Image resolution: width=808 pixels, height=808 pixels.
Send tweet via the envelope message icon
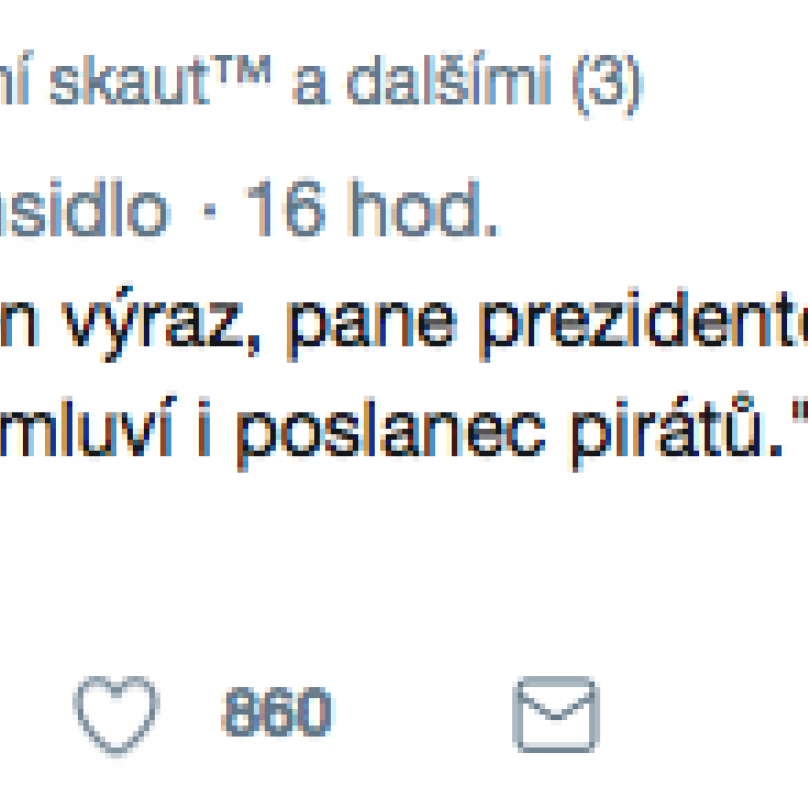556,714
